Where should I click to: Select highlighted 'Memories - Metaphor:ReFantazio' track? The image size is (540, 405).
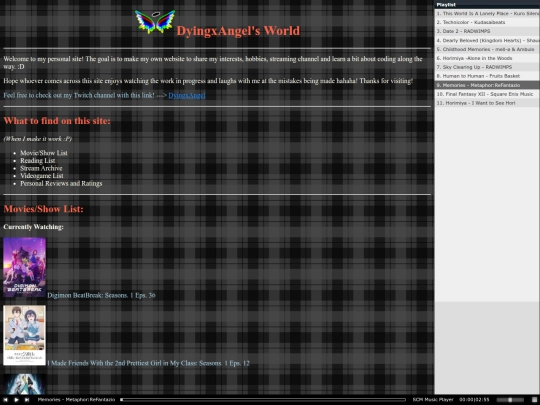pos(487,85)
